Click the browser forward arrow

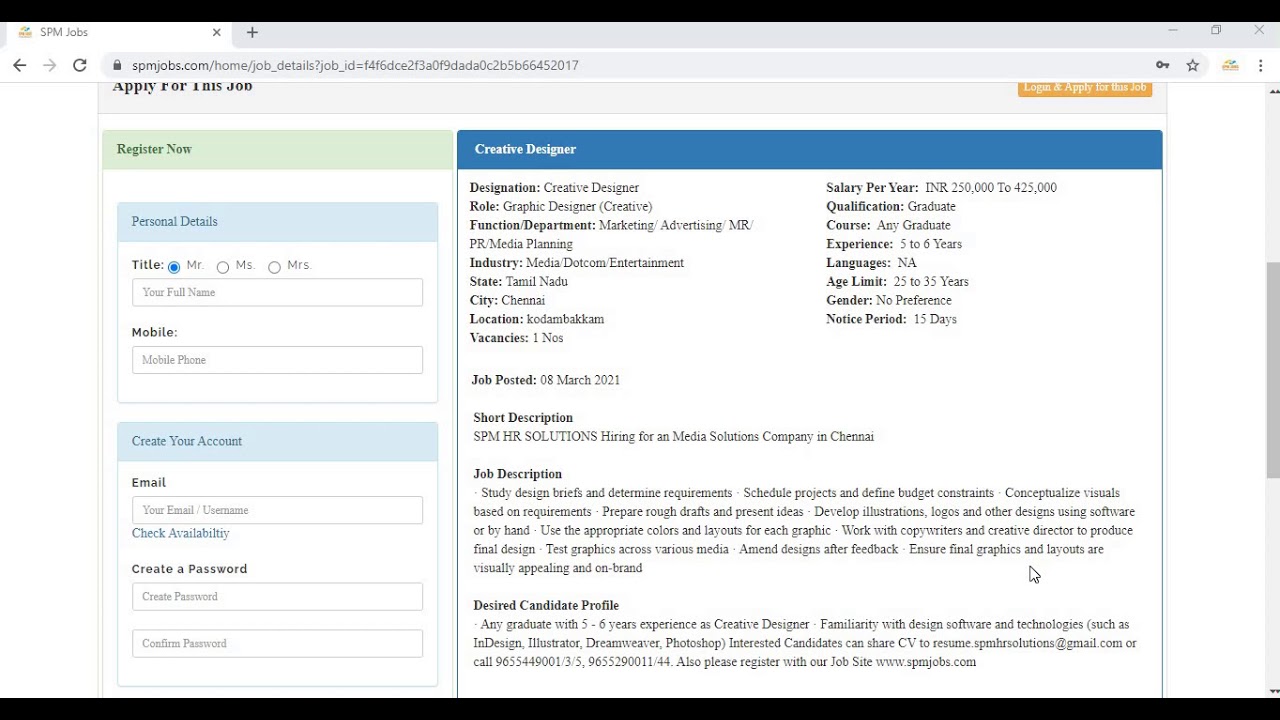[50, 65]
